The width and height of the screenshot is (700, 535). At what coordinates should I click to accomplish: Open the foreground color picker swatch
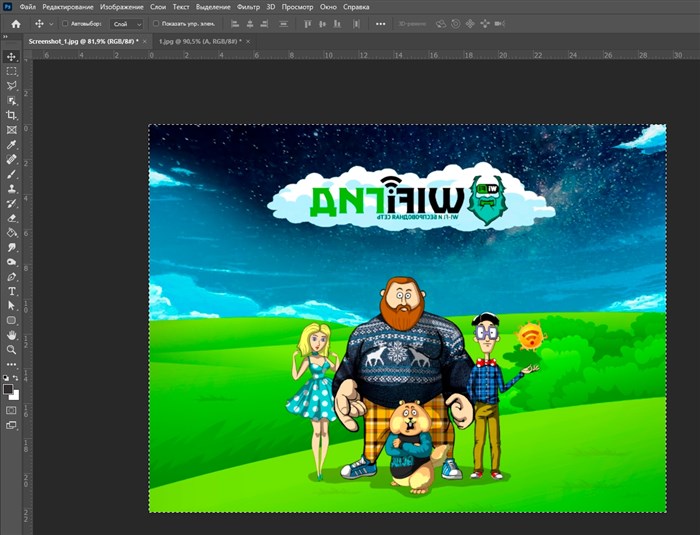coord(8,389)
